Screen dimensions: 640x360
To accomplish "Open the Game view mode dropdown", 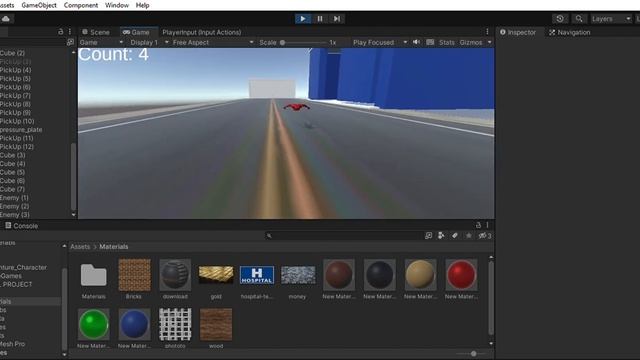I will [101, 42].
